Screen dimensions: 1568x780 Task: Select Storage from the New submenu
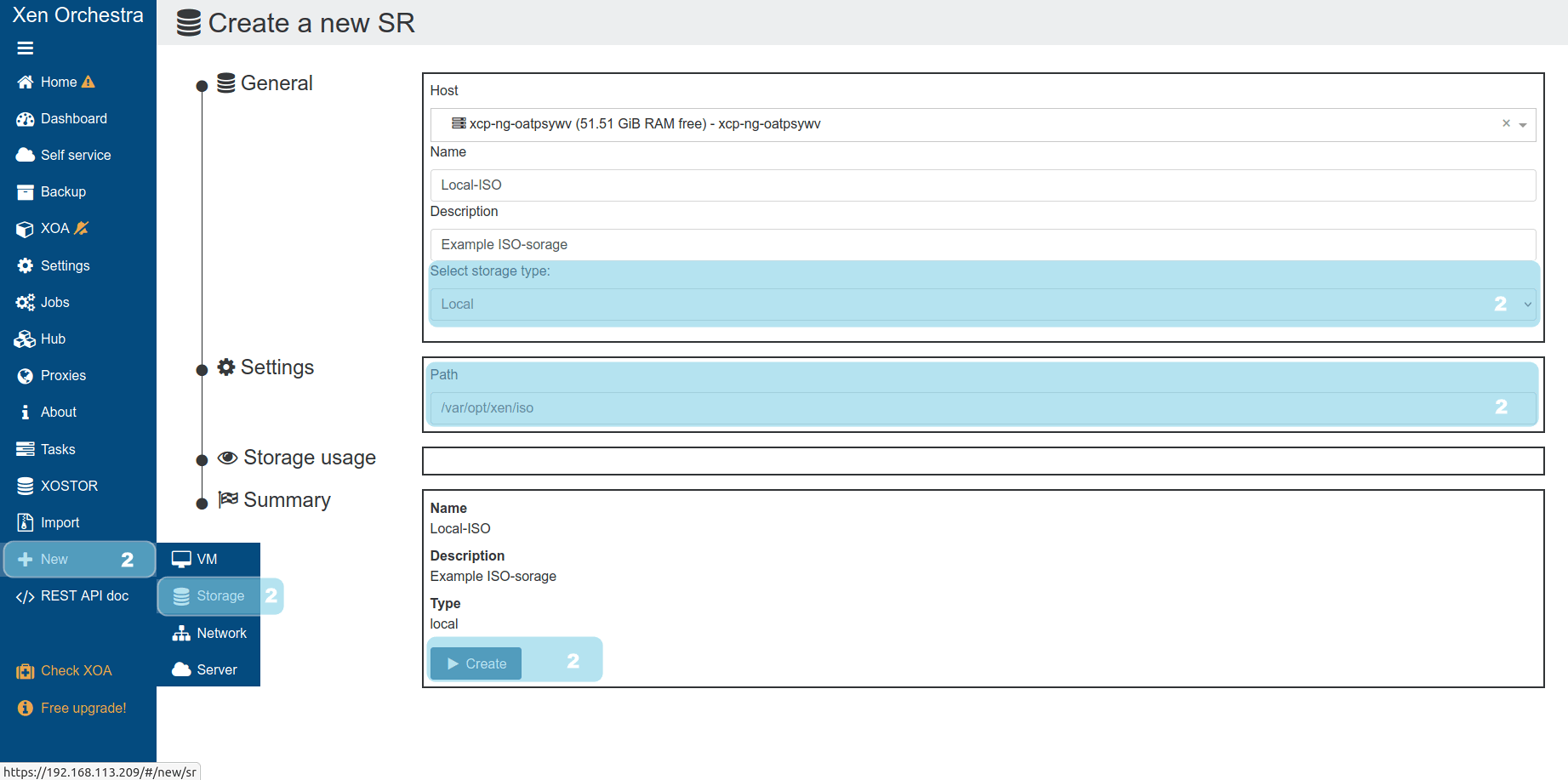point(208,596)
